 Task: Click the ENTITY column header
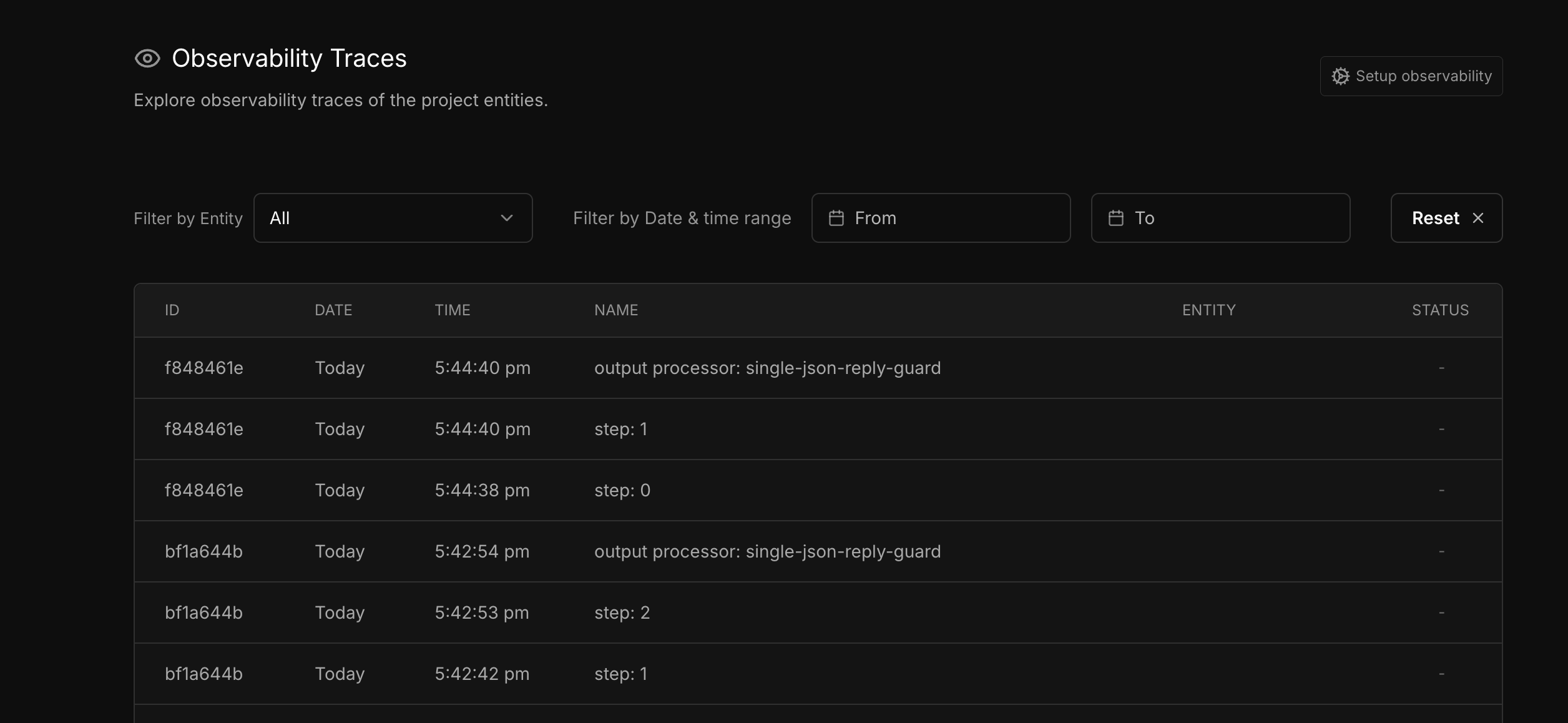click(x=1208, y=310)
